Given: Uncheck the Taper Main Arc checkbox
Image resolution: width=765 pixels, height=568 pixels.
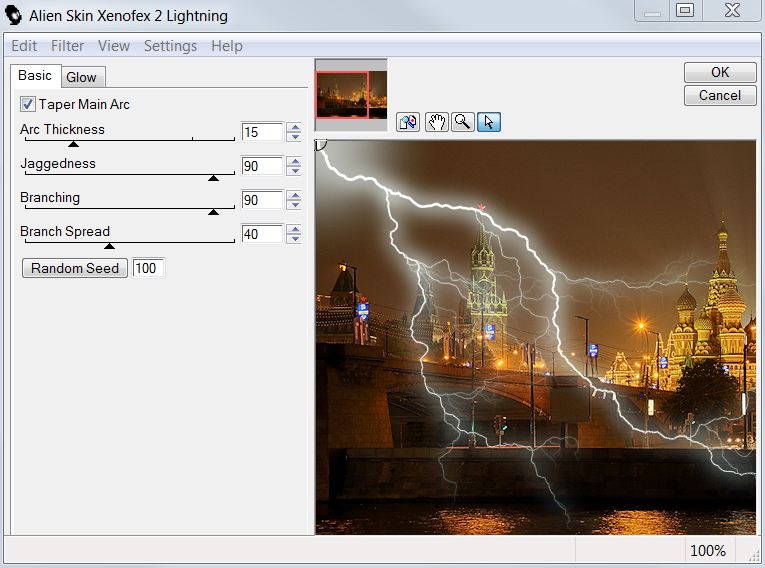Looking at the screenshot, I should coord(28,104).
